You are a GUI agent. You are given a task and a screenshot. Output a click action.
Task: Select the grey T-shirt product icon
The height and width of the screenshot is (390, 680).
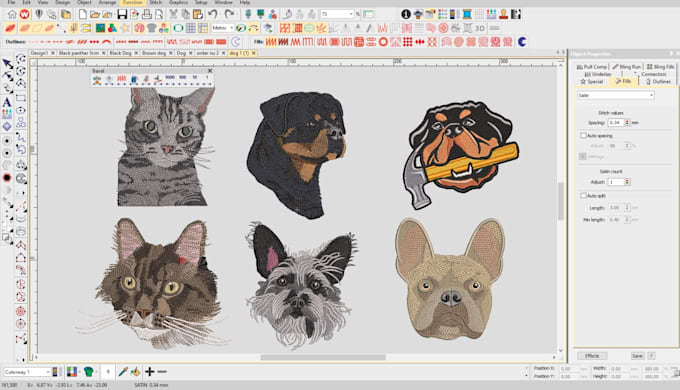151,28
